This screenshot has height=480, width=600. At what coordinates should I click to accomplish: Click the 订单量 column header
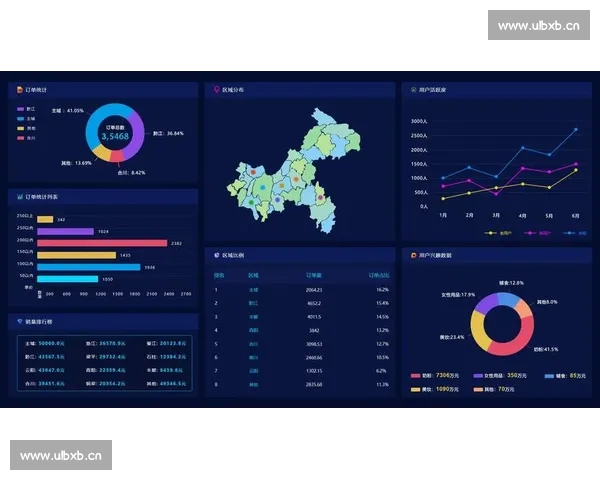313,274
